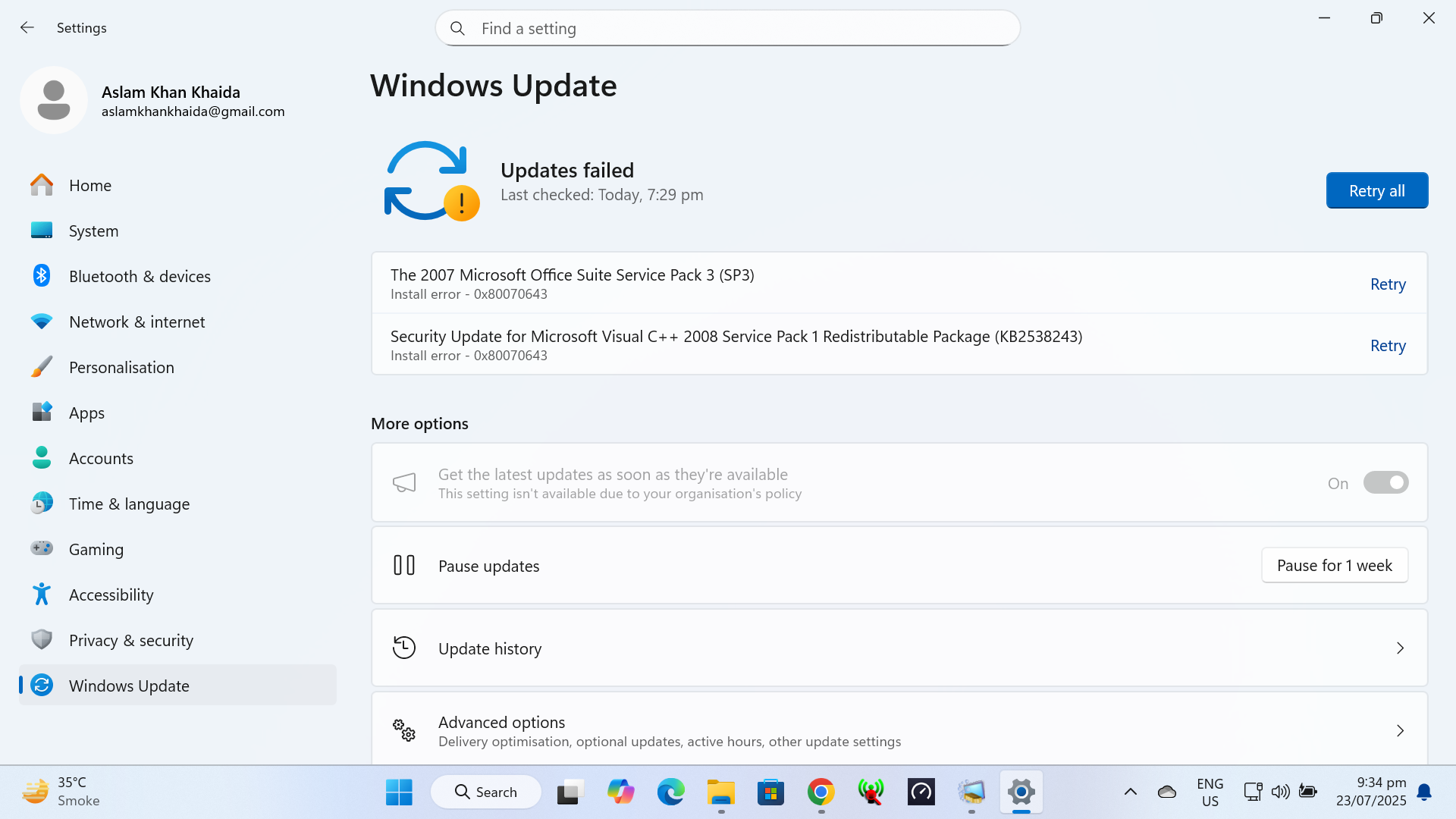Show hidden system tray icons

(x=1130, y=792)
